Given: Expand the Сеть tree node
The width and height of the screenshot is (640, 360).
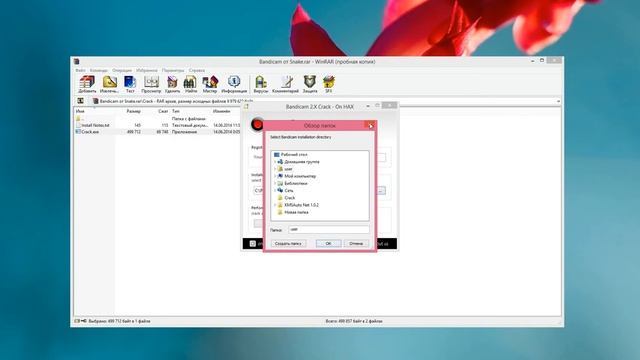Looking at the screenshot, I should pos(275,191).
